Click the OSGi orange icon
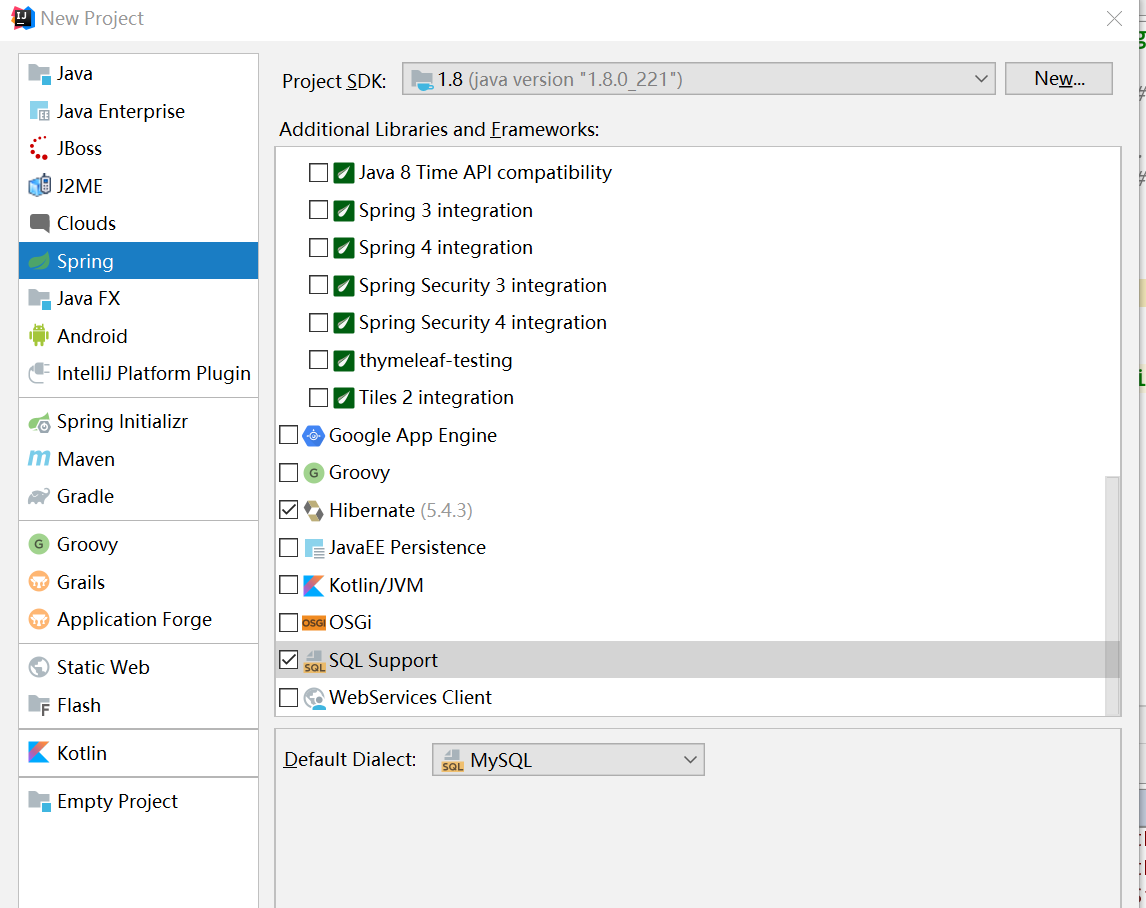The image size is (1146, 908). pyautogui.click(x=314, y=623)
